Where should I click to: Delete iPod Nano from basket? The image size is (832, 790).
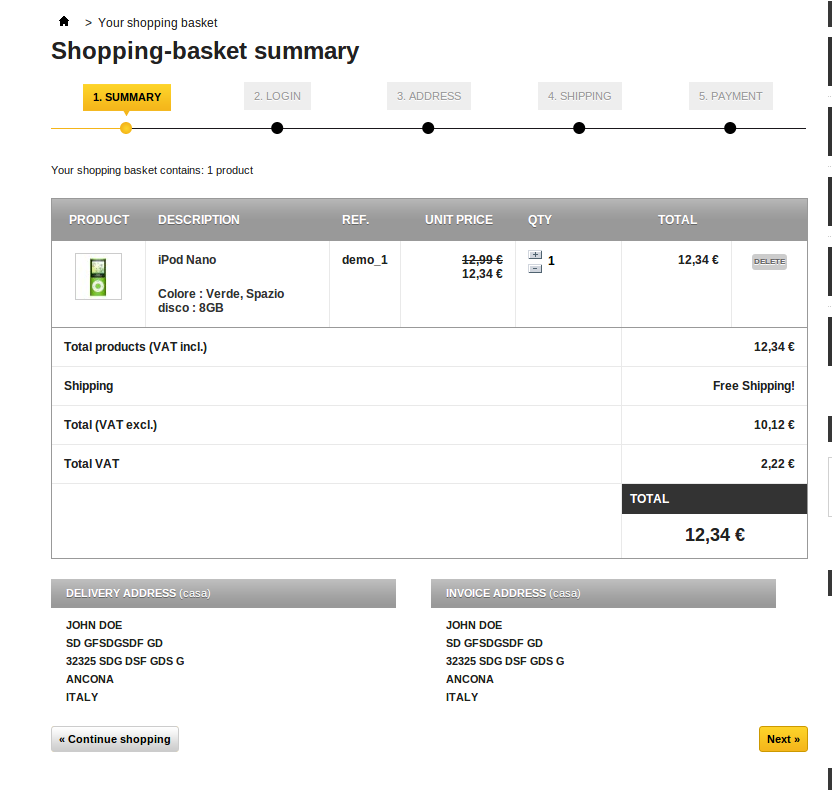tap(769, 261)
